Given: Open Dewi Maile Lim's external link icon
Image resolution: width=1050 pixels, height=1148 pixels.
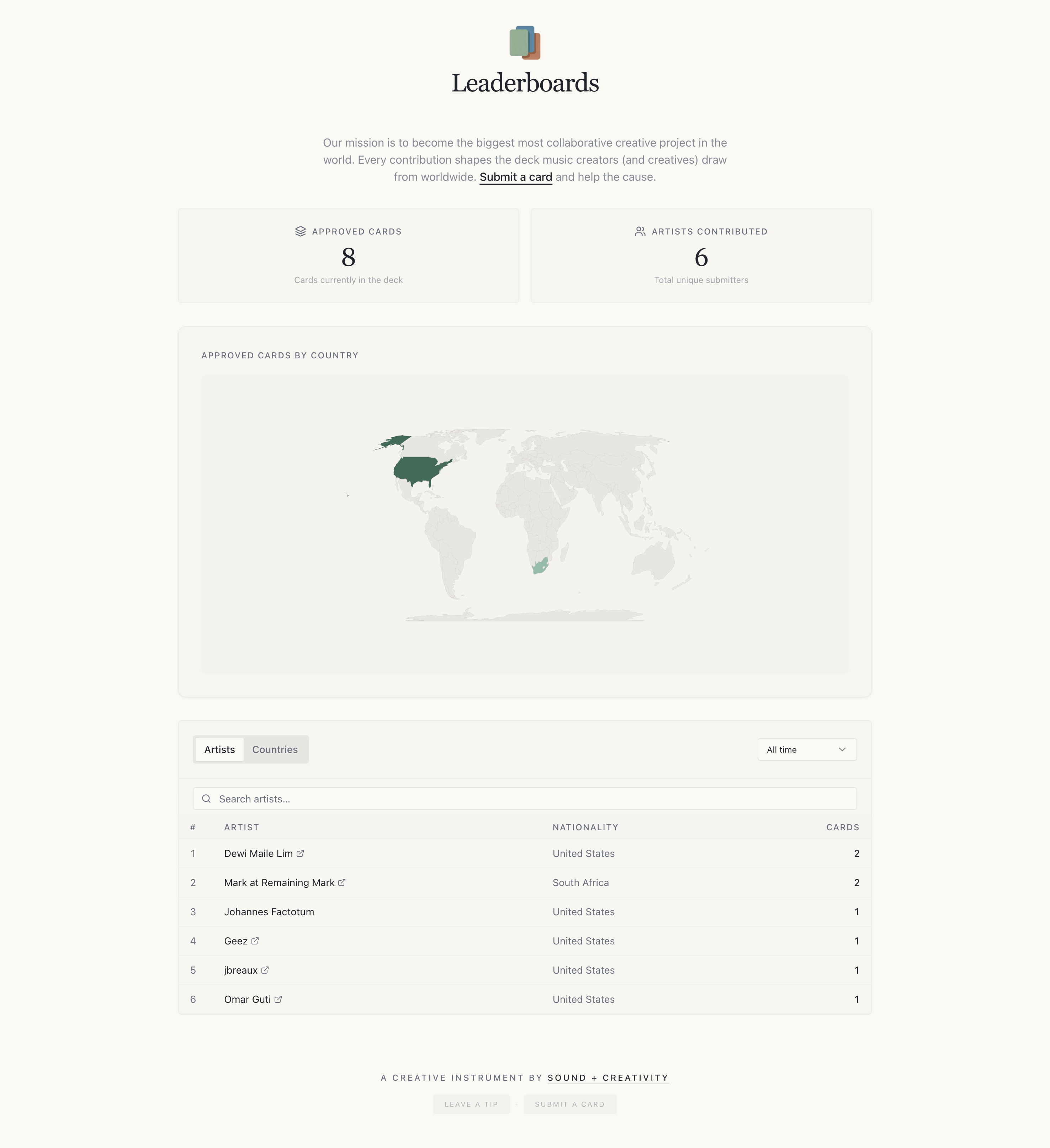Looking at the screenshot, I should 300,853.
